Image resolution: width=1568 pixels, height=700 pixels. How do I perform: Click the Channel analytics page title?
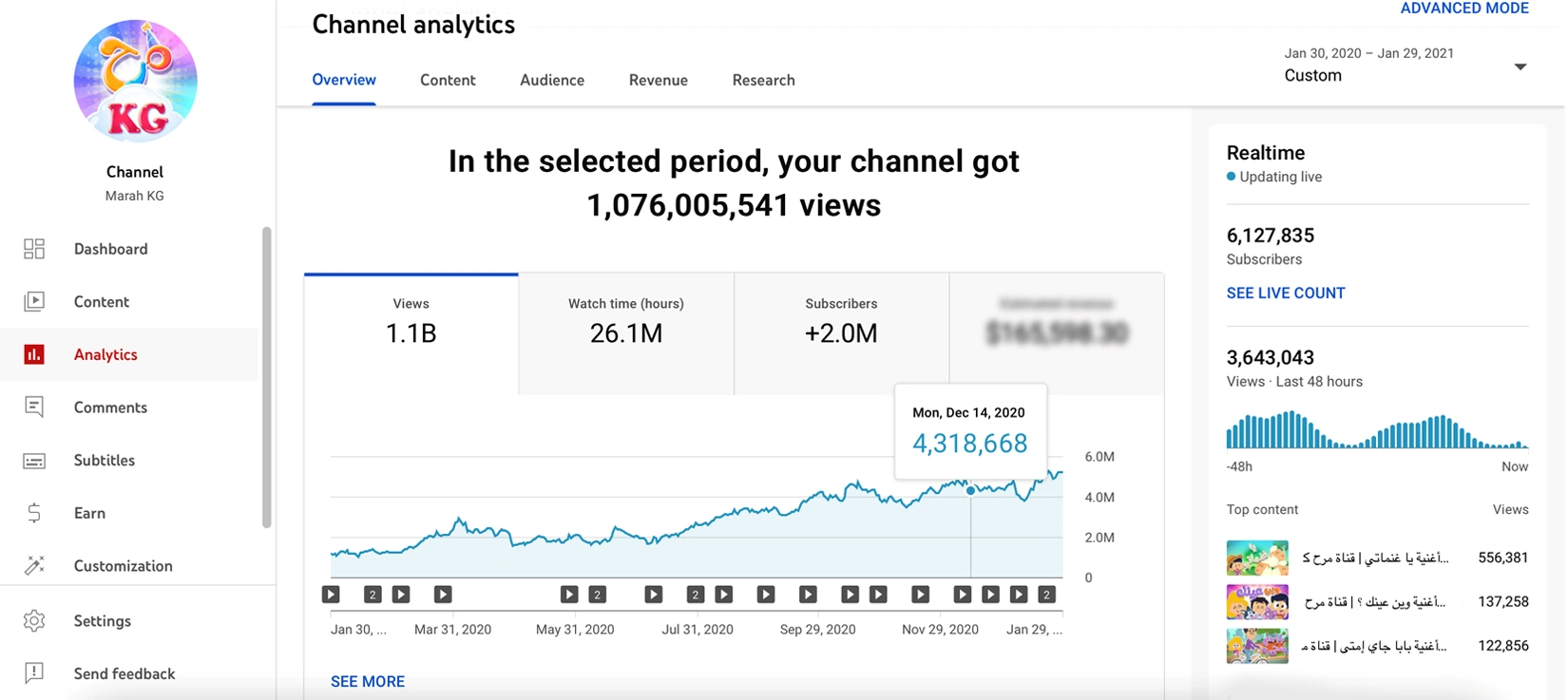(413, 25)
